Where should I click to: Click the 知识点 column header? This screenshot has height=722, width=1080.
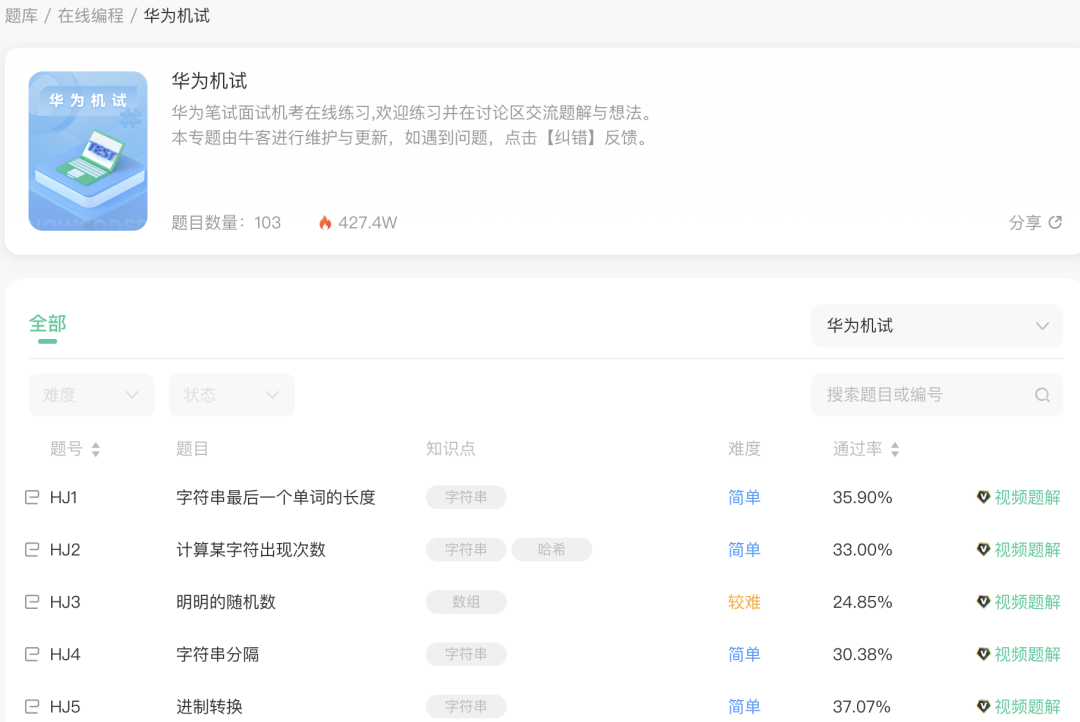pos(450,449)
